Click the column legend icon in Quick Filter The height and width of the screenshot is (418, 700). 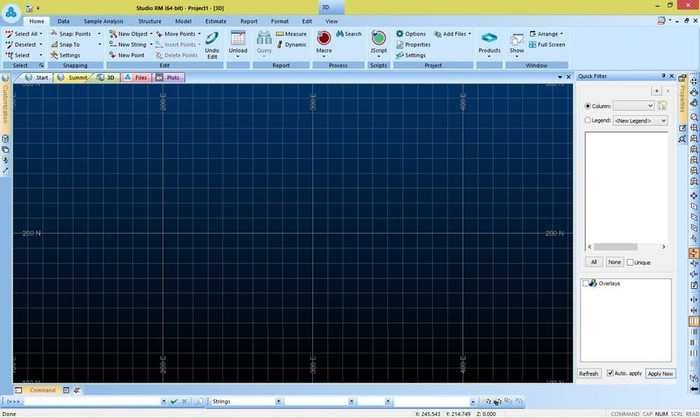pos(662,105)
